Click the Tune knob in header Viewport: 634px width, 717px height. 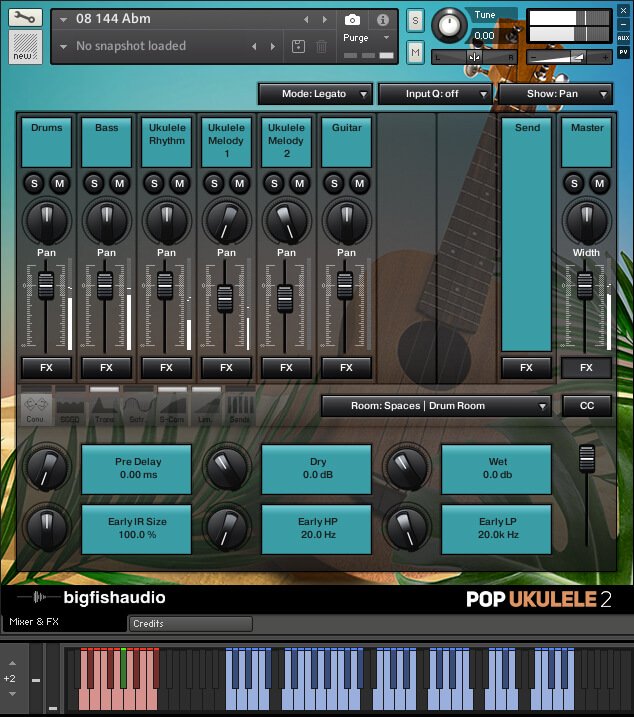click(449, 26)
